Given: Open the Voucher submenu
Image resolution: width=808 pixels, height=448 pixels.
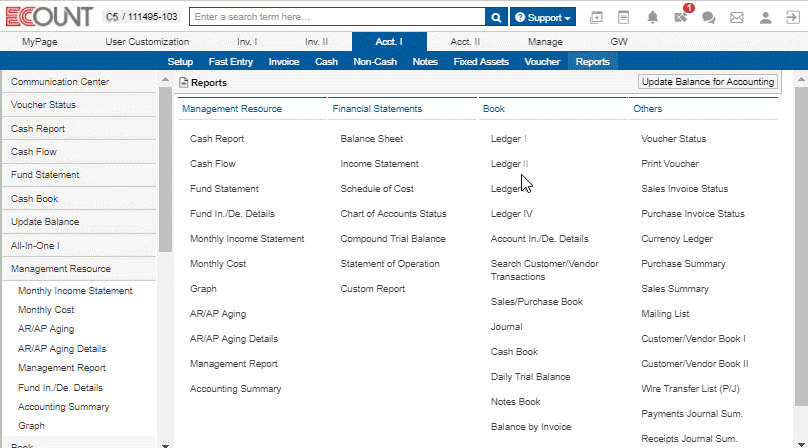Looking at the screenshot, I should click(x=542, y=62).
